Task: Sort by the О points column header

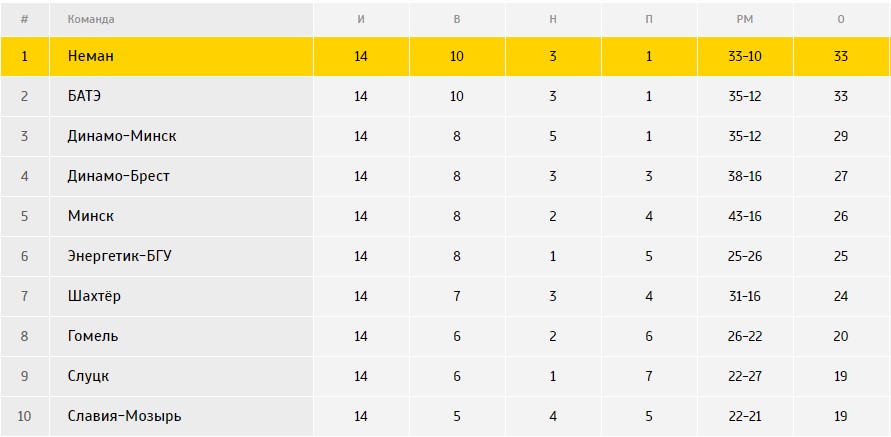Action: pos(841,19)
